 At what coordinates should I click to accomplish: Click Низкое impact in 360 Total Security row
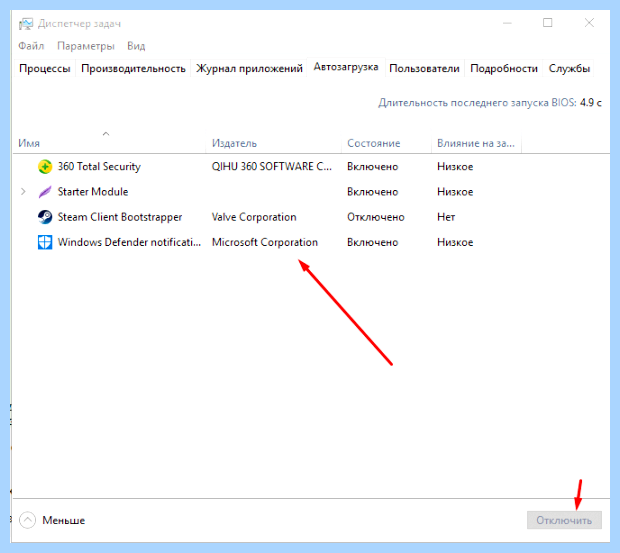(455, 166)
